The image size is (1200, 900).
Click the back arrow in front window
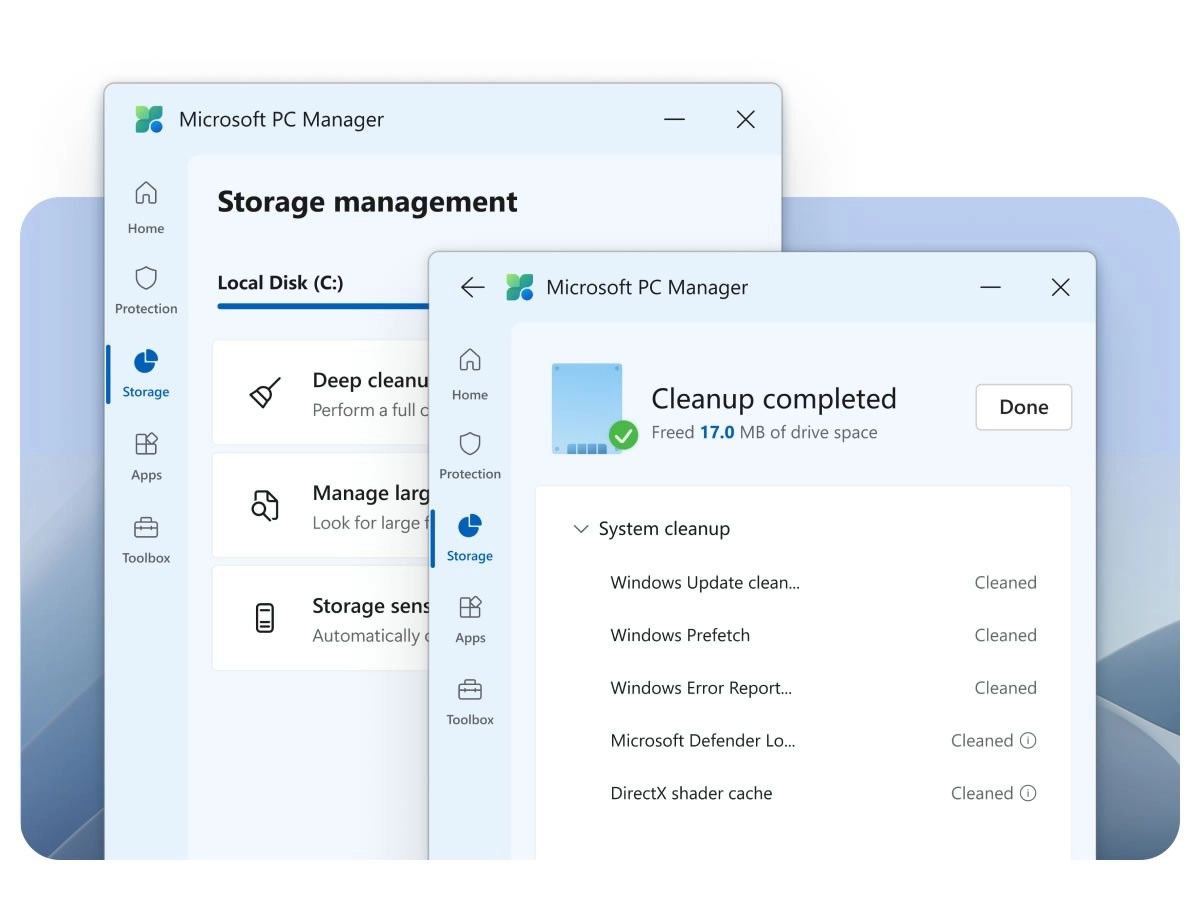pos(472,288)
